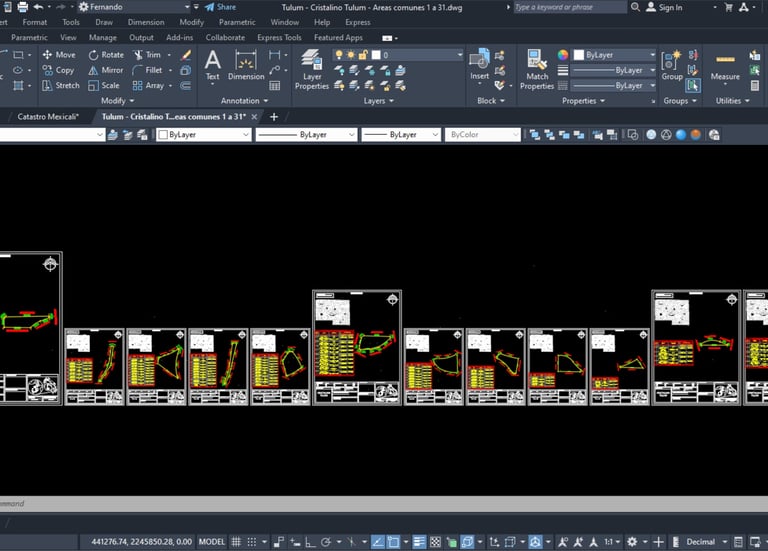Viewport: 768px width, 551px height.
Task: Switch to the Collaborate ribbon tab
Action: click(225, 37)
